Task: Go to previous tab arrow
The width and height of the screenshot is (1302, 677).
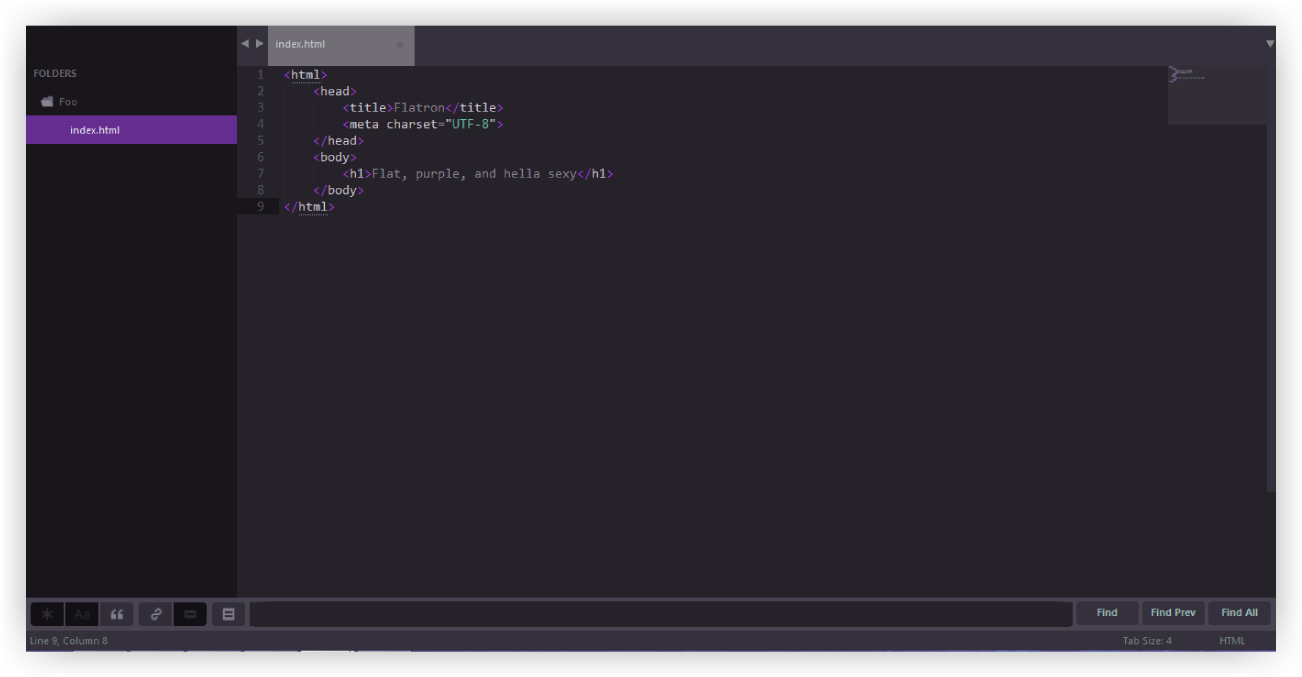Action: [245, 44]
